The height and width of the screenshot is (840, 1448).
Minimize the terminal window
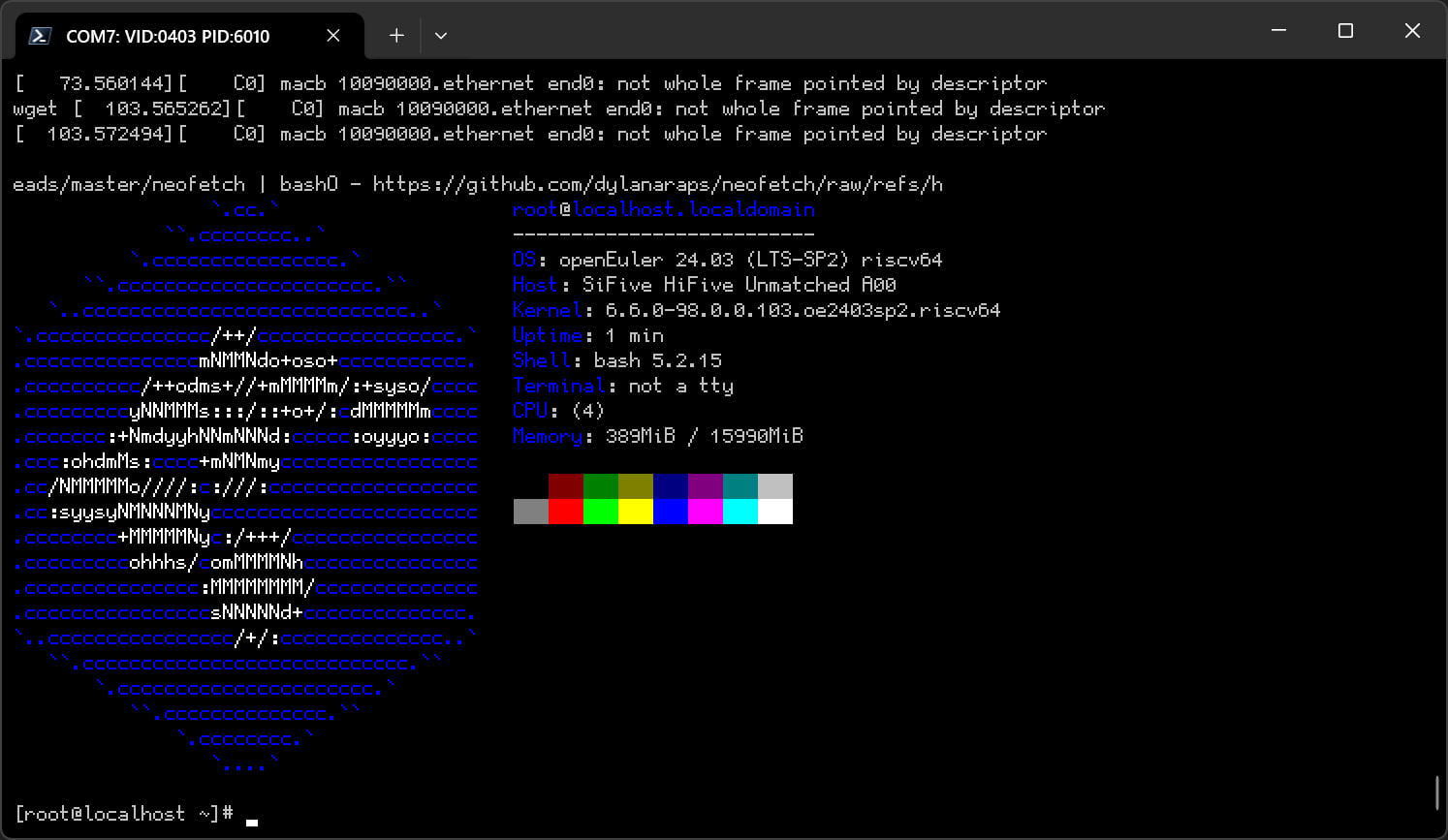[1278, 31]
